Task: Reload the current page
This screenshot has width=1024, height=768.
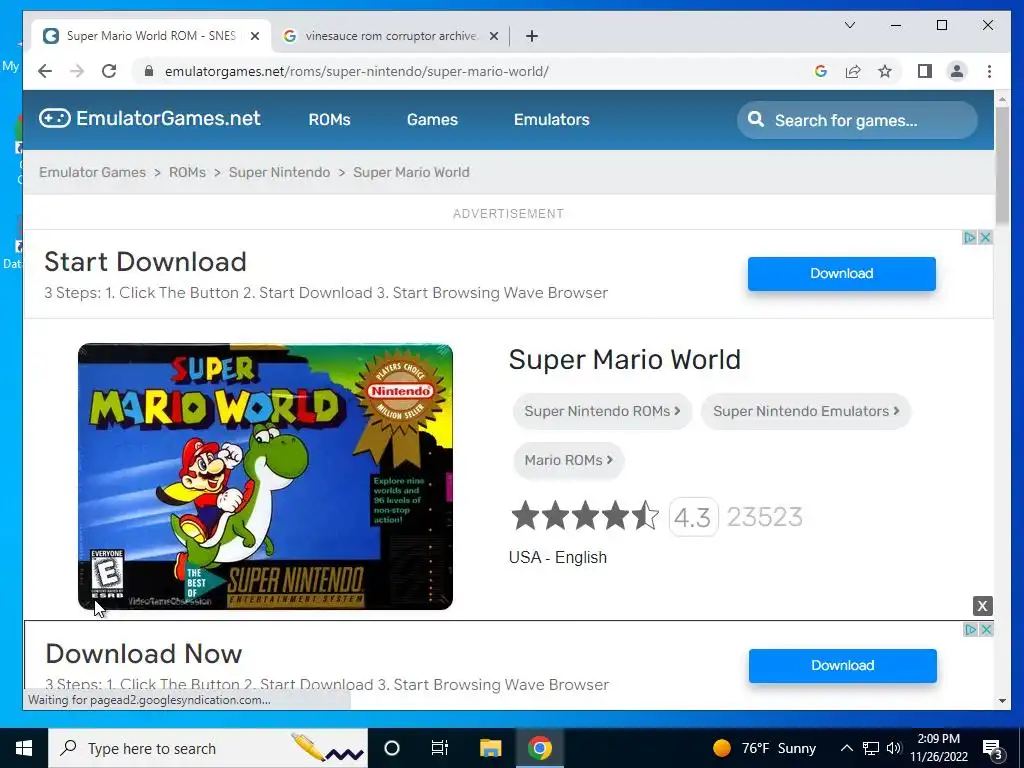Action: (x=109, y=71)
